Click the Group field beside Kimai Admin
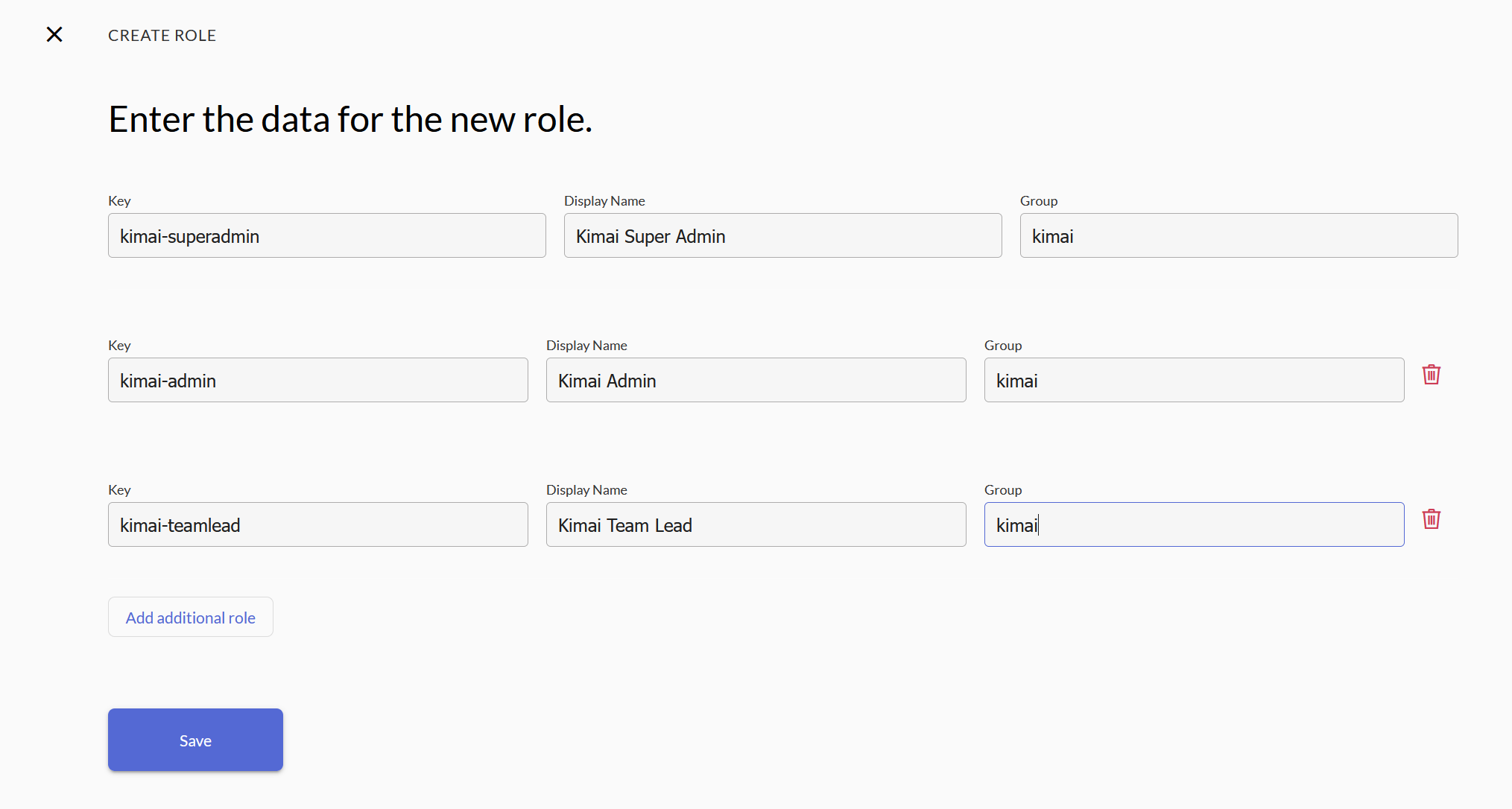Screen dimensions: 1512x809 (1194, 381)
